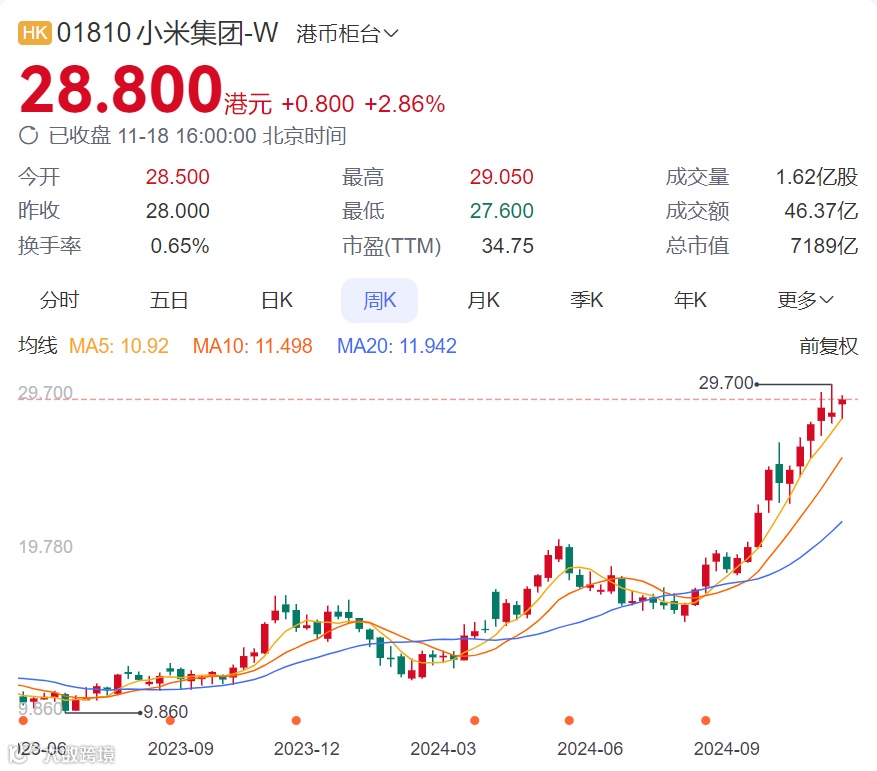The height and width of the screenshot is (771, 877).
Task: Click the +2.86% change percentage
Action: click(405, 105)
